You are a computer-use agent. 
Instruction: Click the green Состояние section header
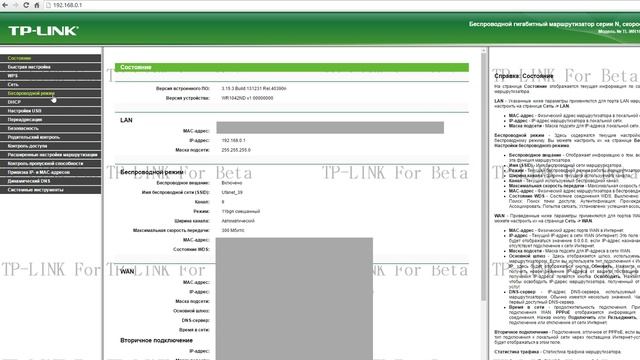[x=291, y=67]
